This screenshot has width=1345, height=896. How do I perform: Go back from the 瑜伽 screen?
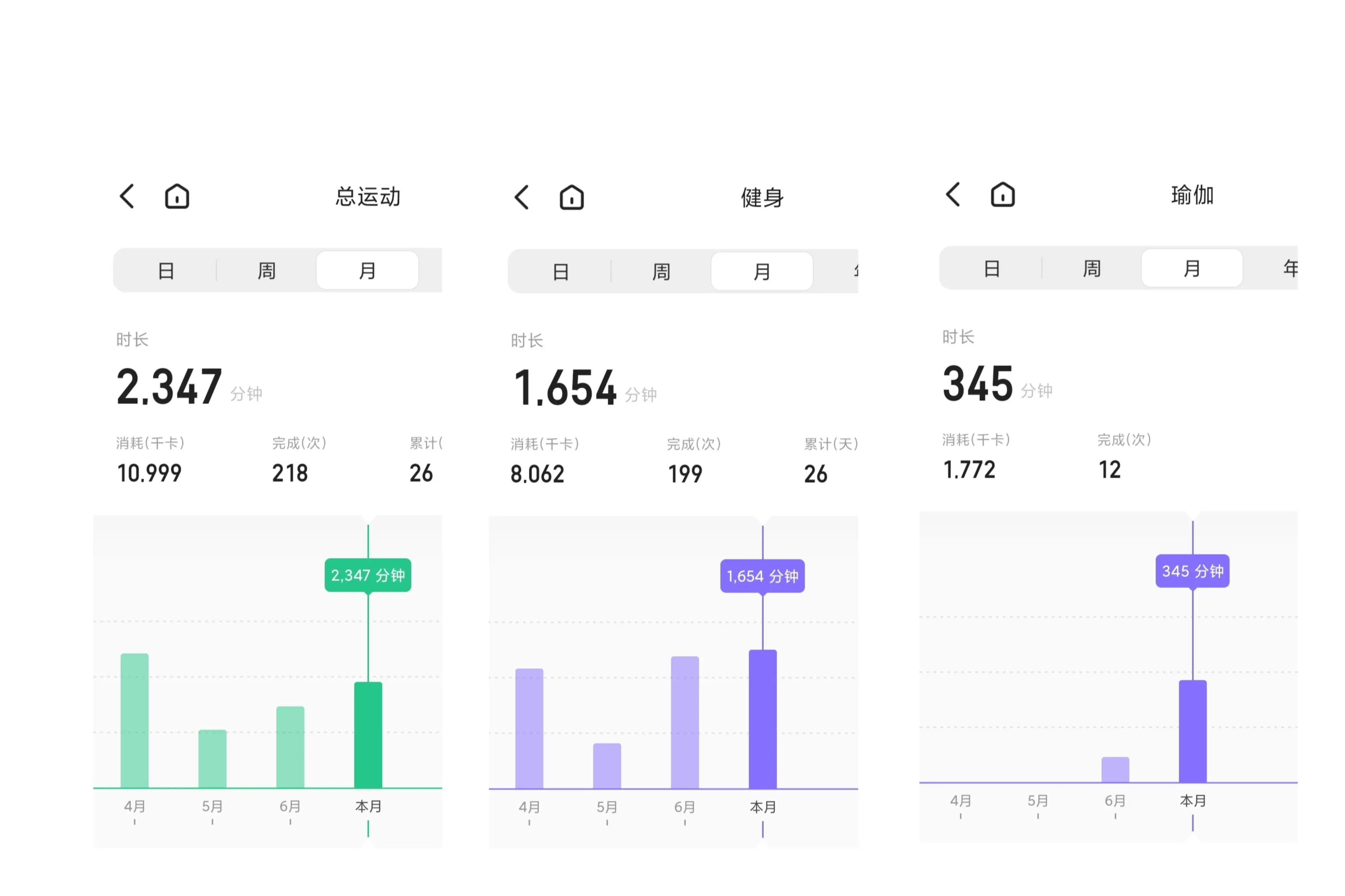coord(952,194)
